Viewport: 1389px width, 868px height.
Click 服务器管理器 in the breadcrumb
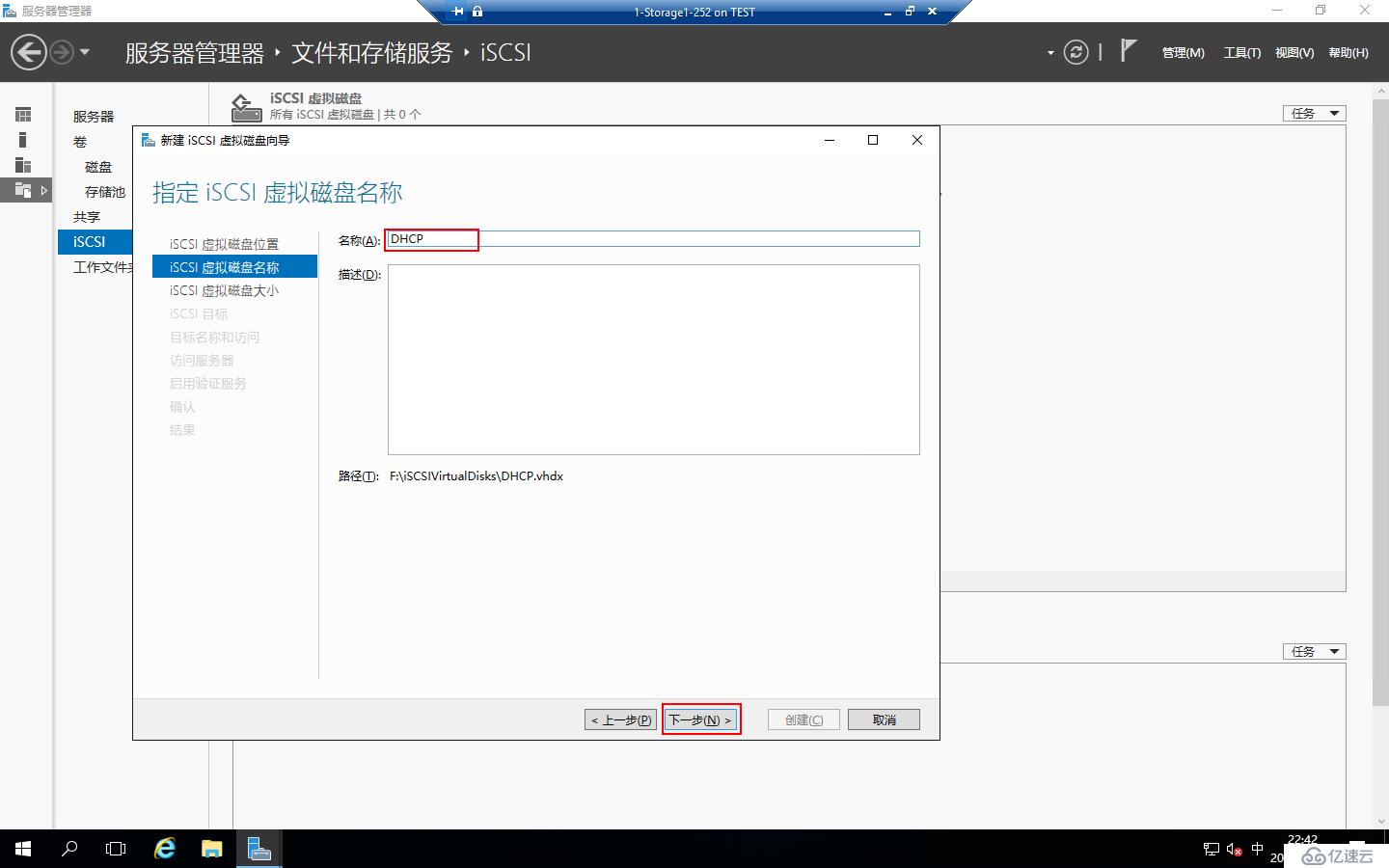[x=194, y=53]
